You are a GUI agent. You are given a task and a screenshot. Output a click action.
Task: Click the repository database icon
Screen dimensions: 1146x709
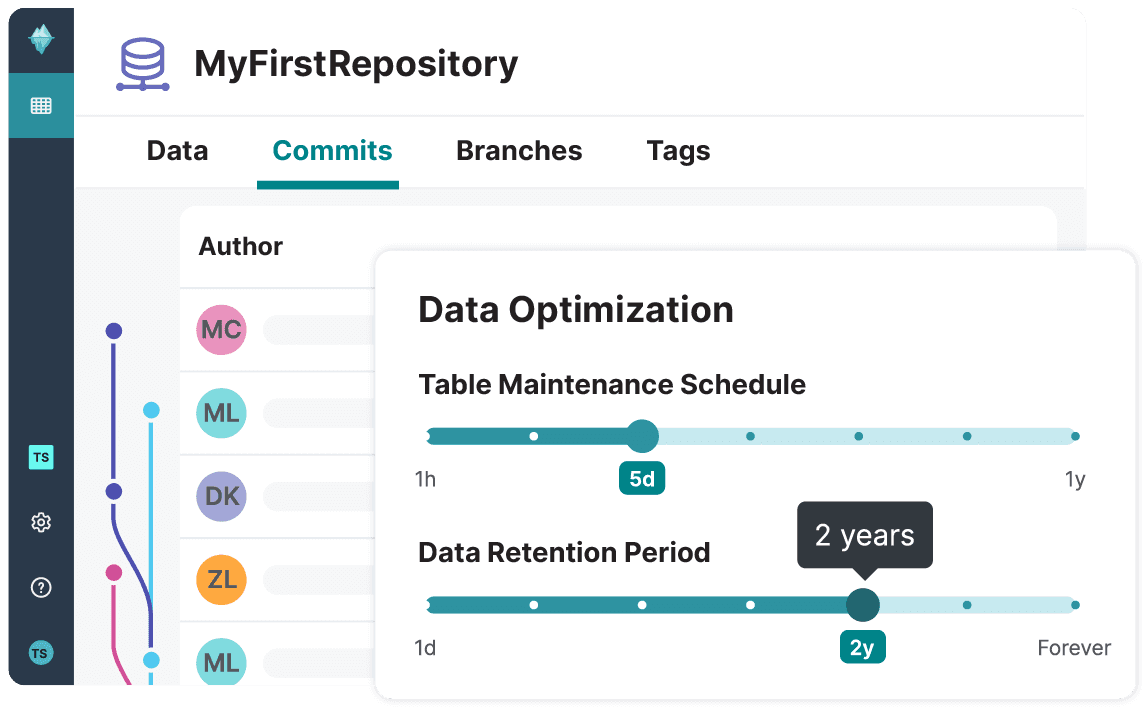(142, 64)
